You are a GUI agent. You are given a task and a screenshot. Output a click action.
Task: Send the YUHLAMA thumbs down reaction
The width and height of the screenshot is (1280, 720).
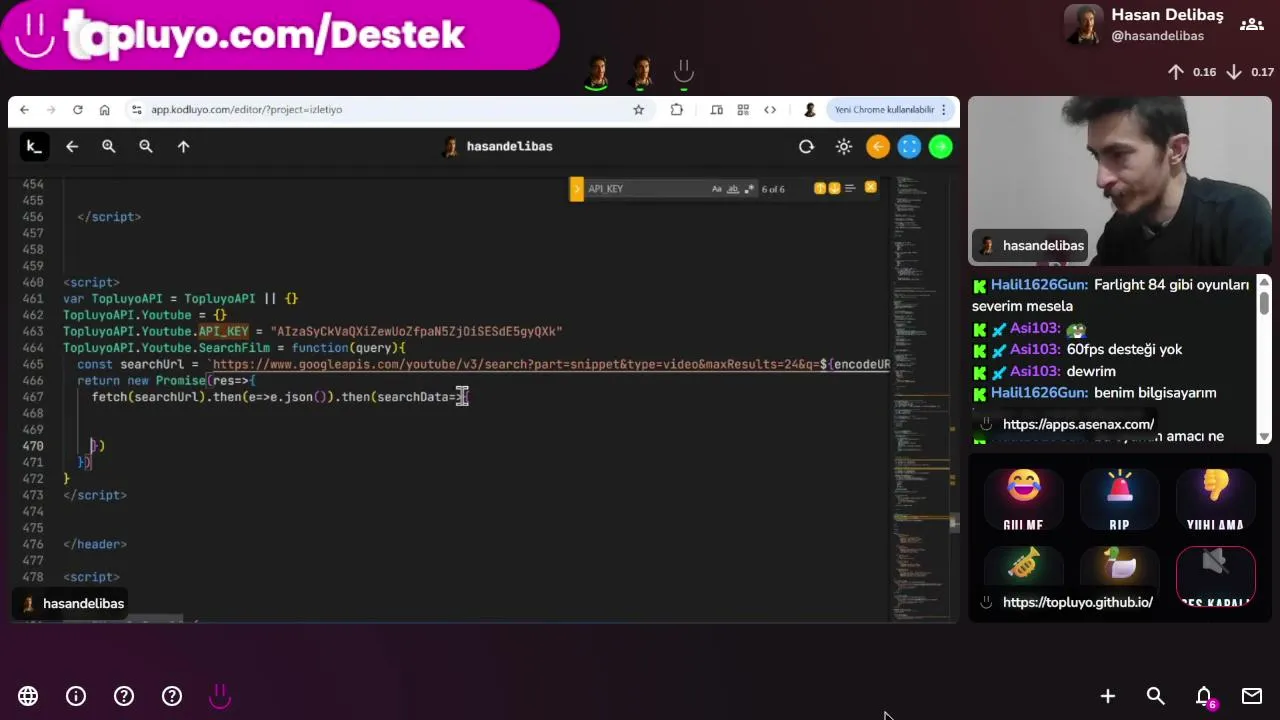pyautogui.click(x=1215, y=500)
